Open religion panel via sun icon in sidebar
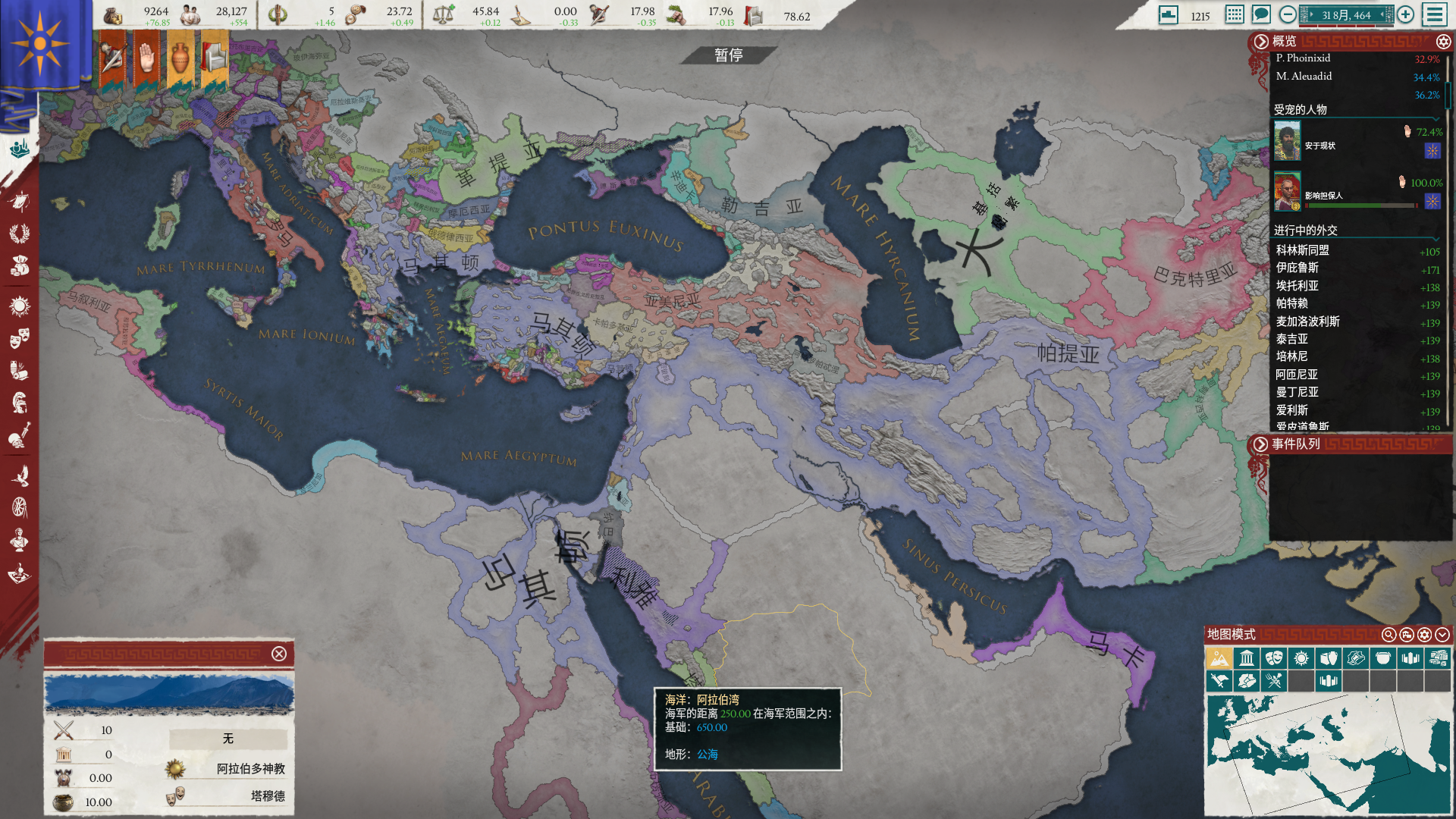 click(20, 306)
